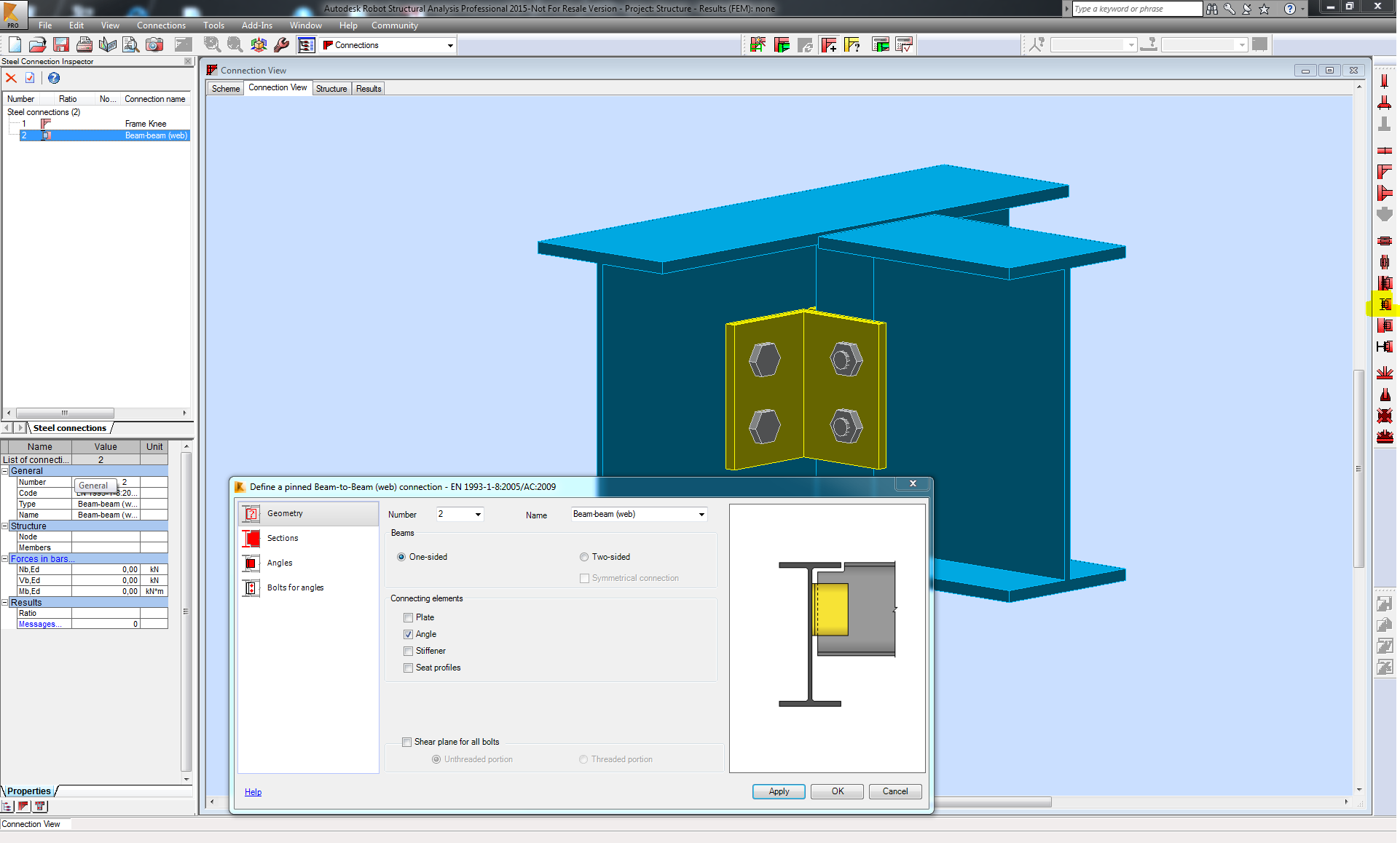Click the Apply button in the dialog
This screenshot has height=843, width=1400.
point(778,791)
